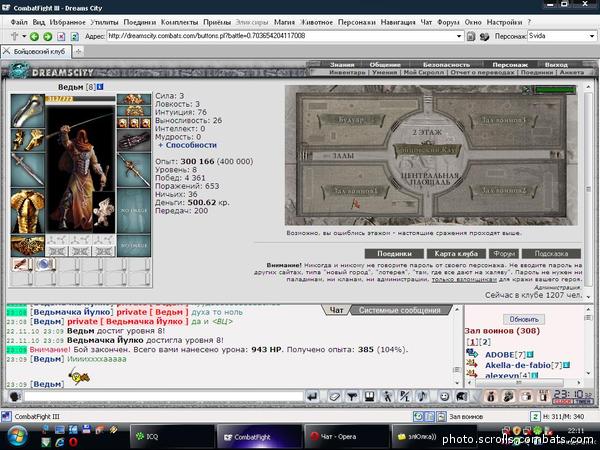The width and height of the screenshot is (600, 450).
Task: Click the character health bar
Action: pyautogui.click(x=80, y=99)
